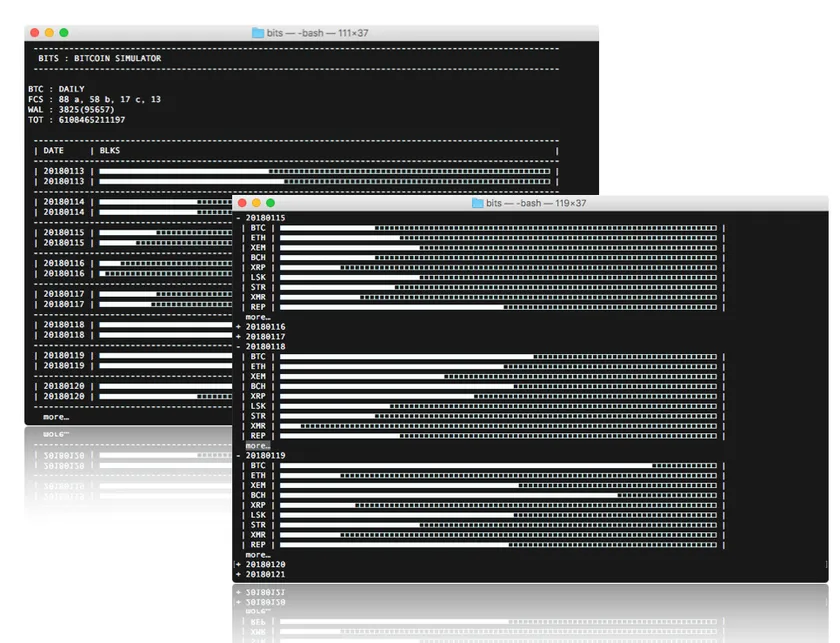Click the REP progress bar under 20180118
840x643 pixels.
coord(498,436)
